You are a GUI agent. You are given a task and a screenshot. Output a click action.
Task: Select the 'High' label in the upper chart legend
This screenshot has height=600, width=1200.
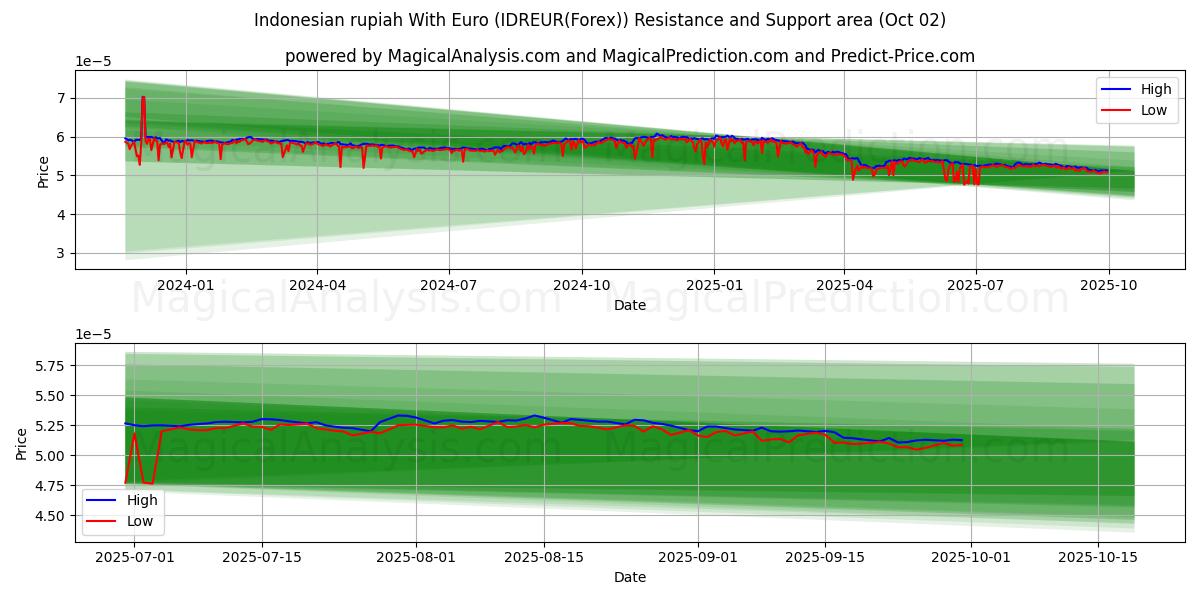[x=1155, y=89]
